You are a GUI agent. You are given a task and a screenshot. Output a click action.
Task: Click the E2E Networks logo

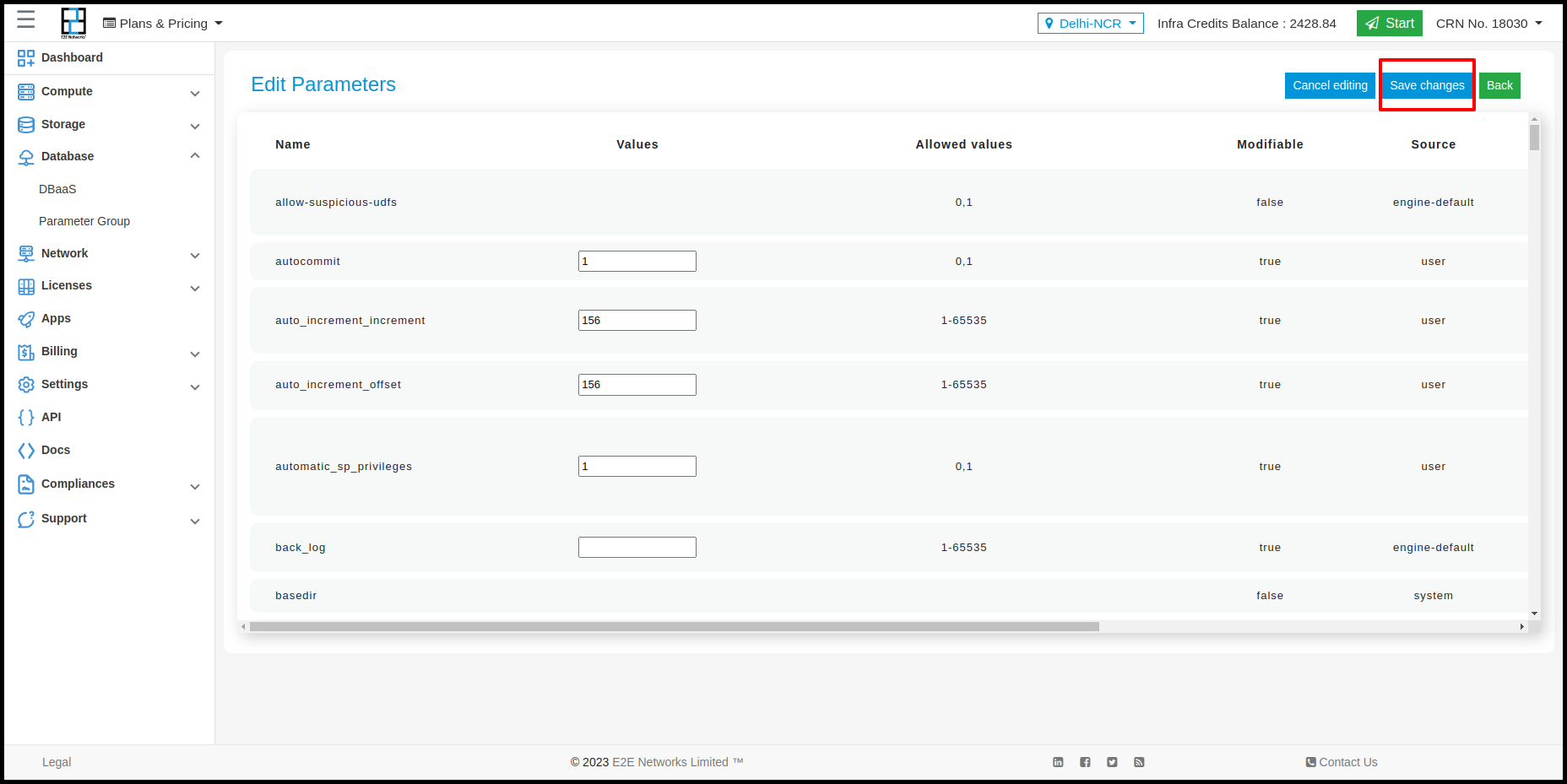73,23
